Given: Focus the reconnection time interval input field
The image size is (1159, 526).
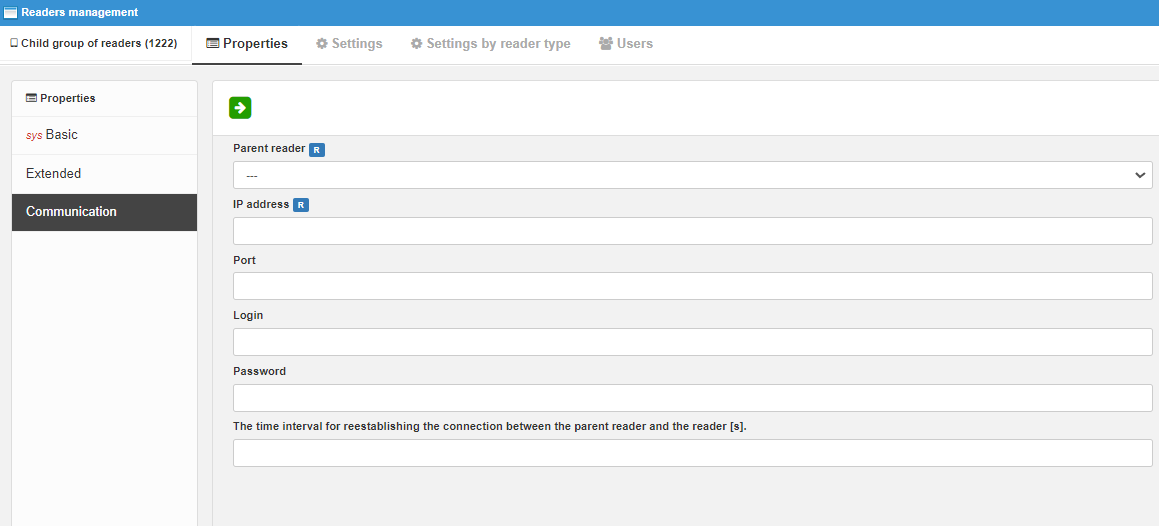Looking at the screenshot, I should coord(693,453).
